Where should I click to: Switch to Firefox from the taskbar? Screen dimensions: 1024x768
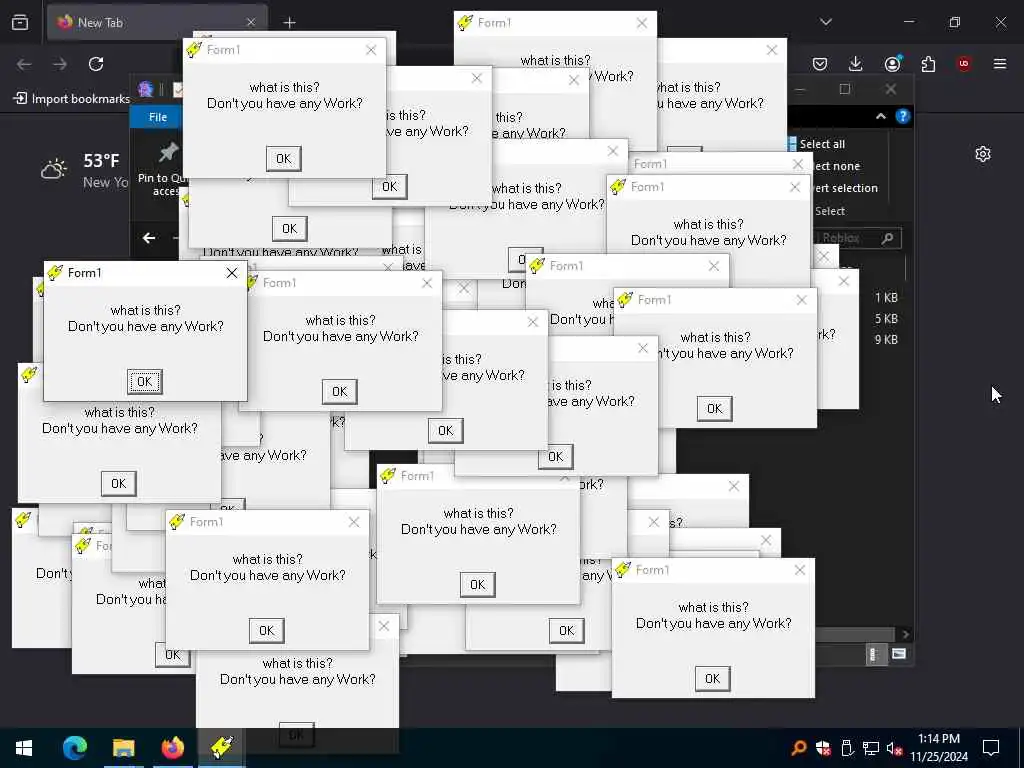coord(172,747)
